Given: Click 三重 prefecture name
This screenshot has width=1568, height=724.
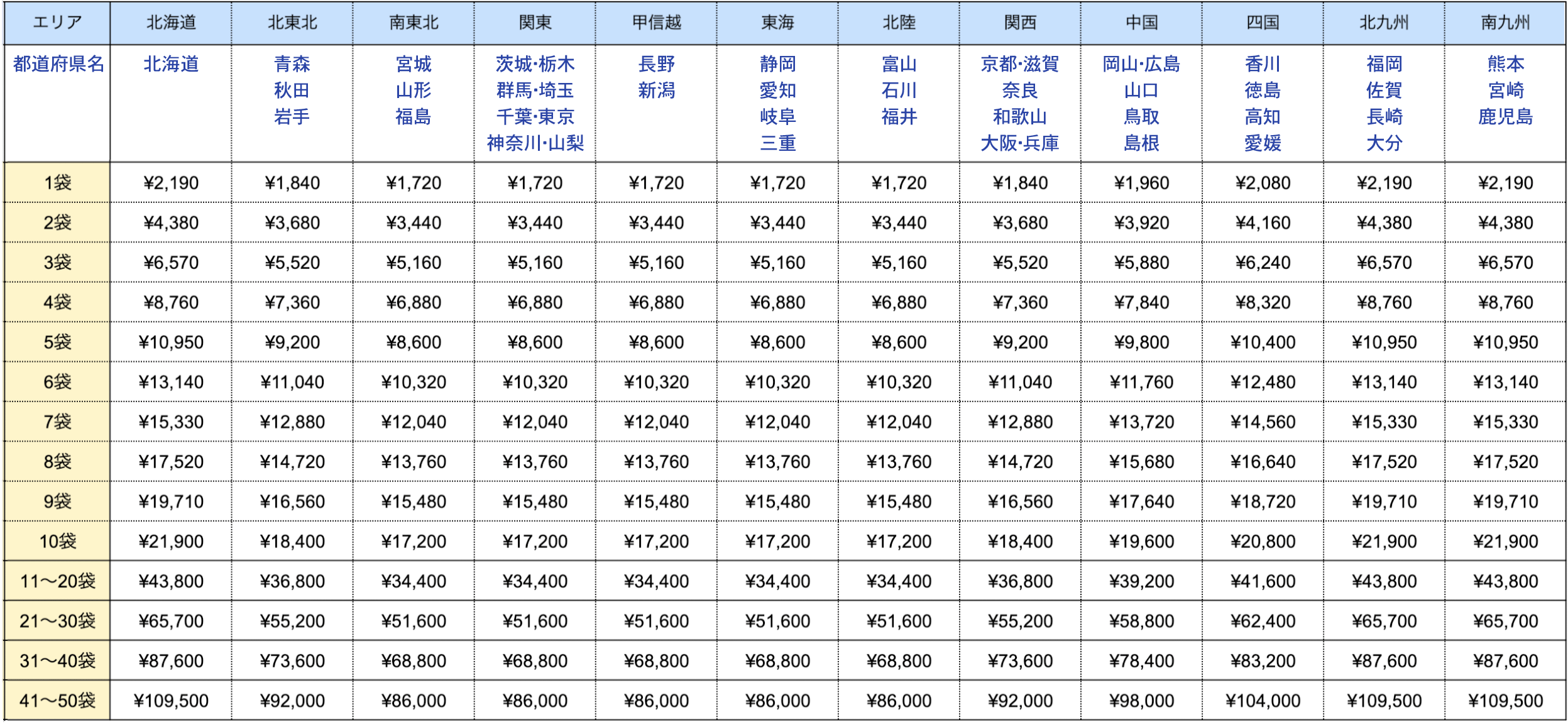Looking at the screenshot, I should (777, 143).
